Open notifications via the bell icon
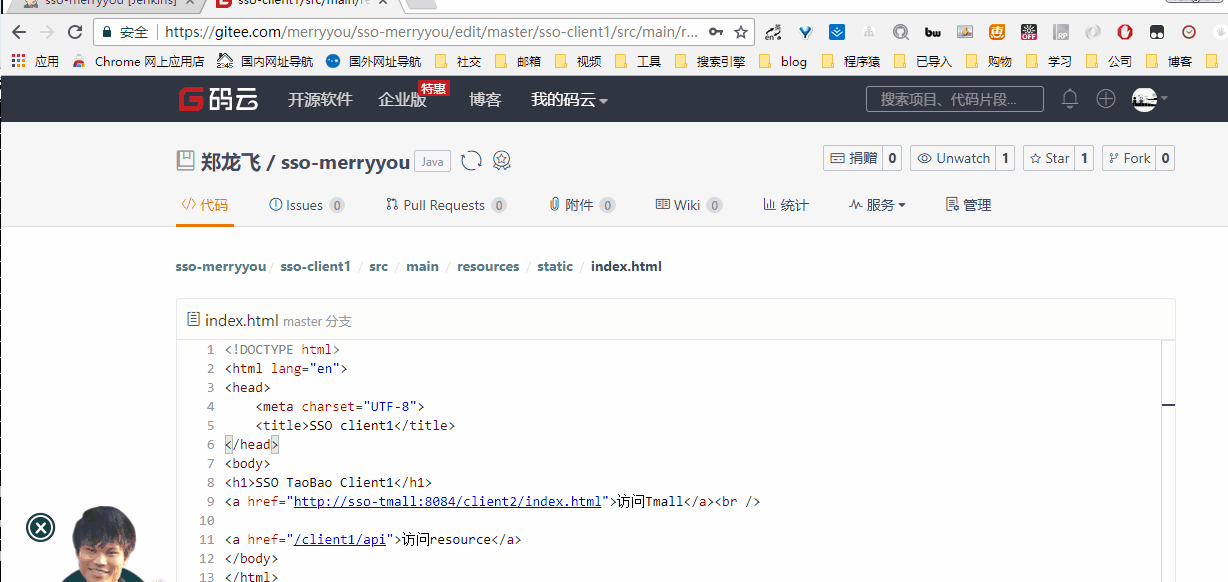The height and width of the screenshot is (582, 1228). tap(1069, 98)
